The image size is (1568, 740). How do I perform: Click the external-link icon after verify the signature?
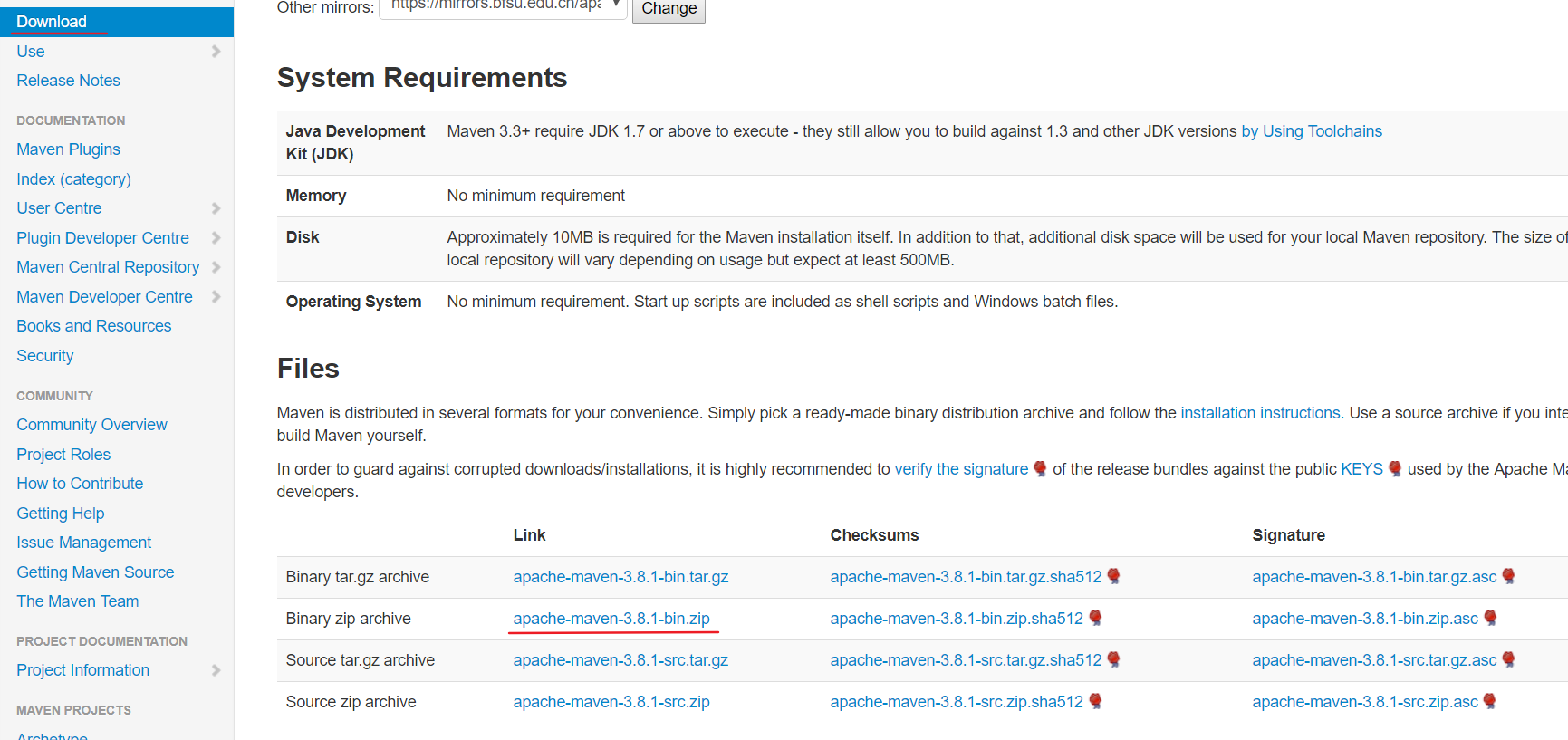(1040, 469)
